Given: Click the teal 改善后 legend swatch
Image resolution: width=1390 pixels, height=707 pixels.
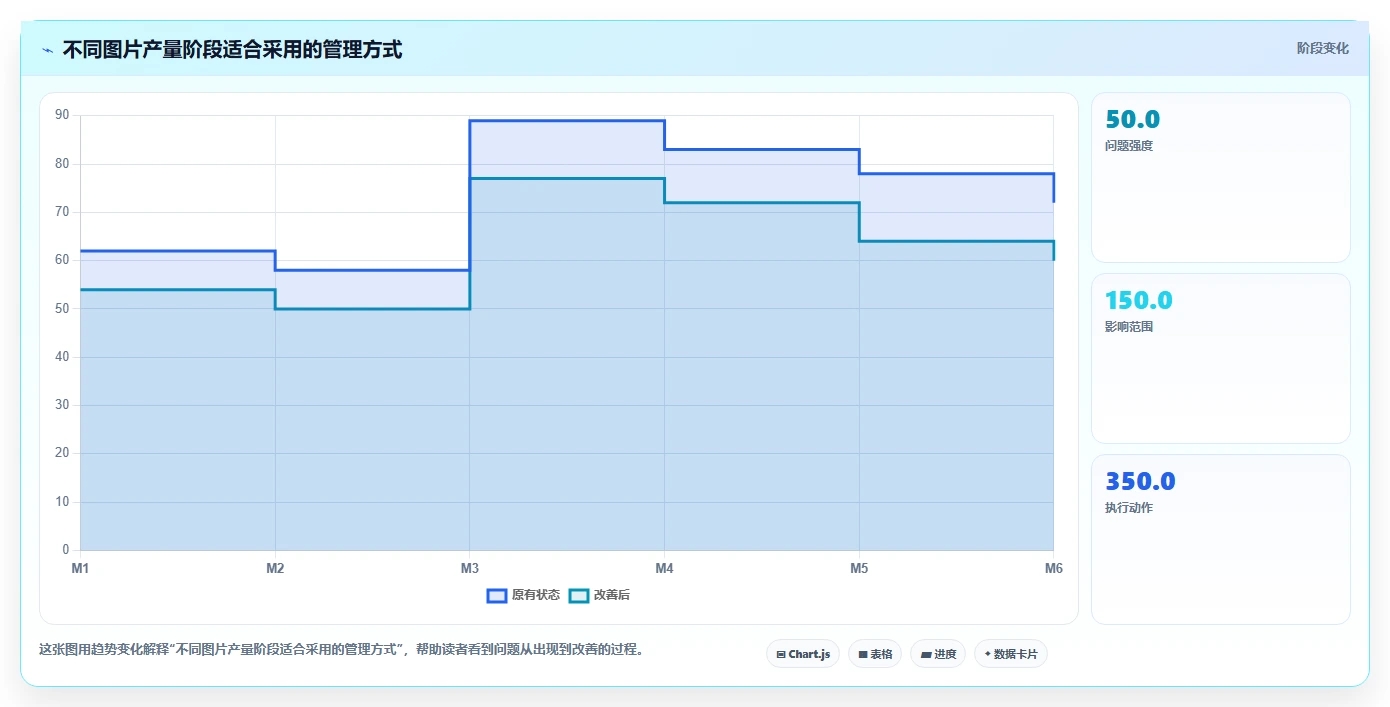Looking at the screenshot, I should (578, 595).
